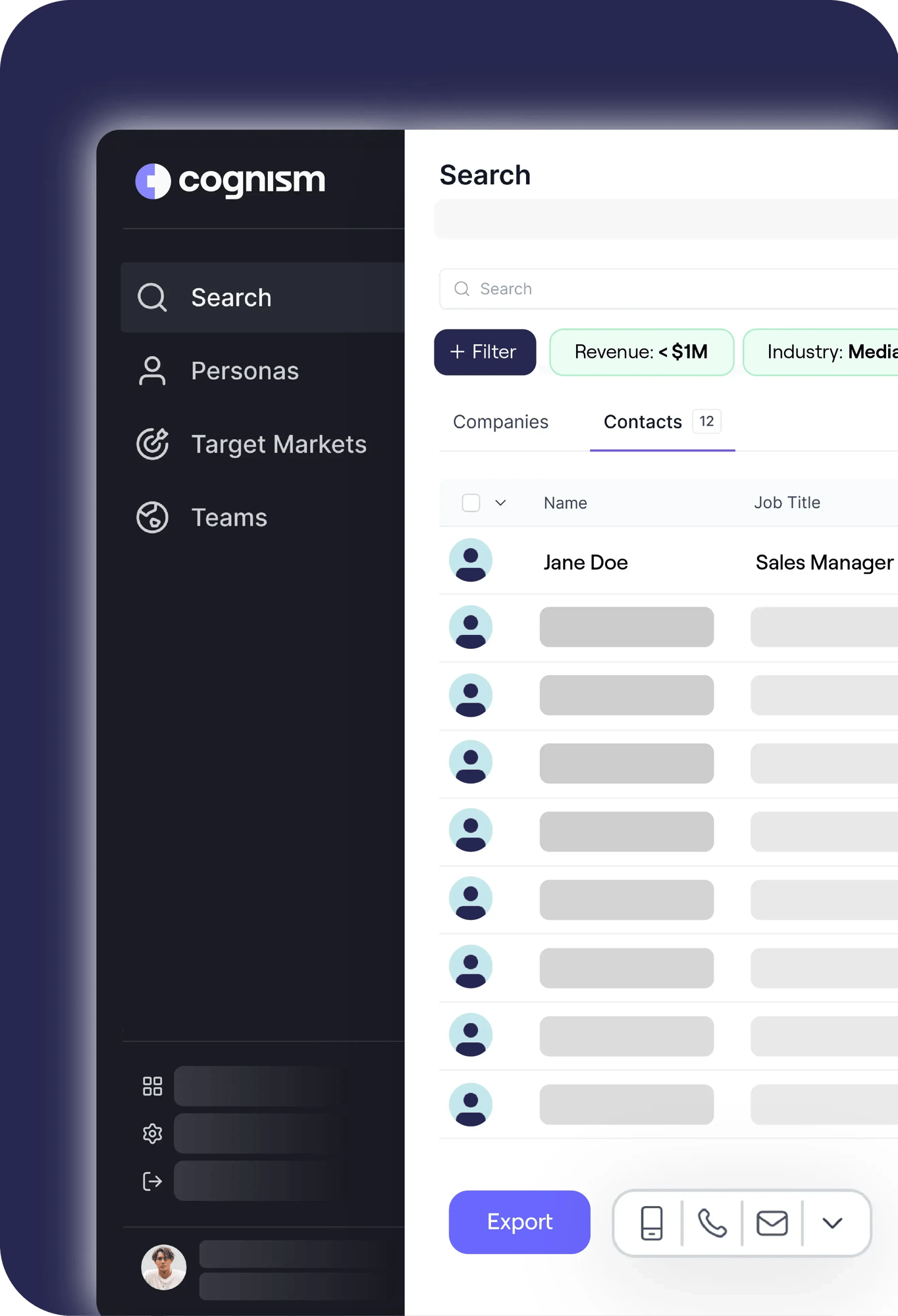Expand the export options chevron
Screen dimensions: 898x1316
(x=832, y=1223)
